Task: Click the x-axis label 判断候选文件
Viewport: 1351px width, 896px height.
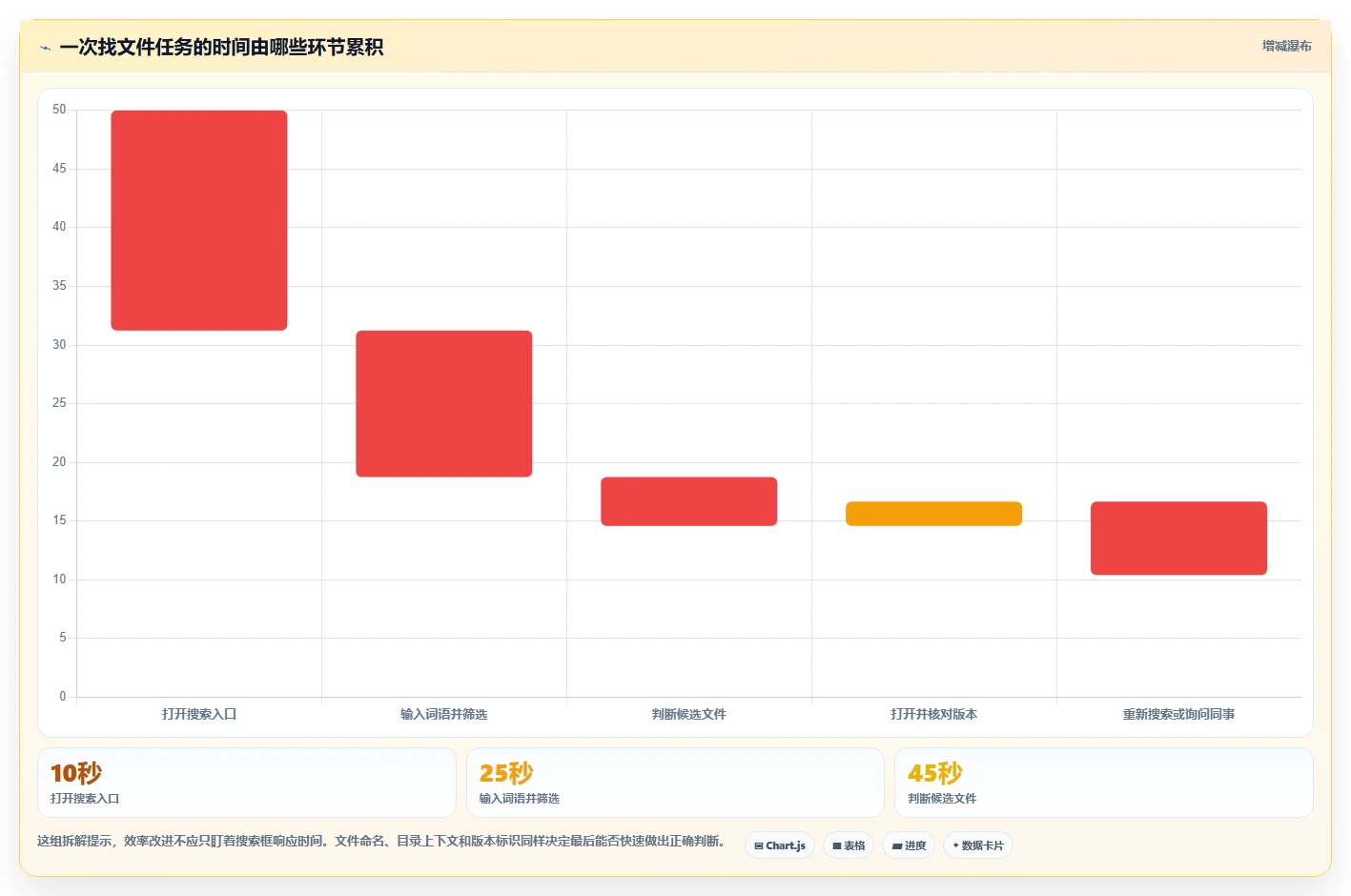Action: (x=689, y=714)
